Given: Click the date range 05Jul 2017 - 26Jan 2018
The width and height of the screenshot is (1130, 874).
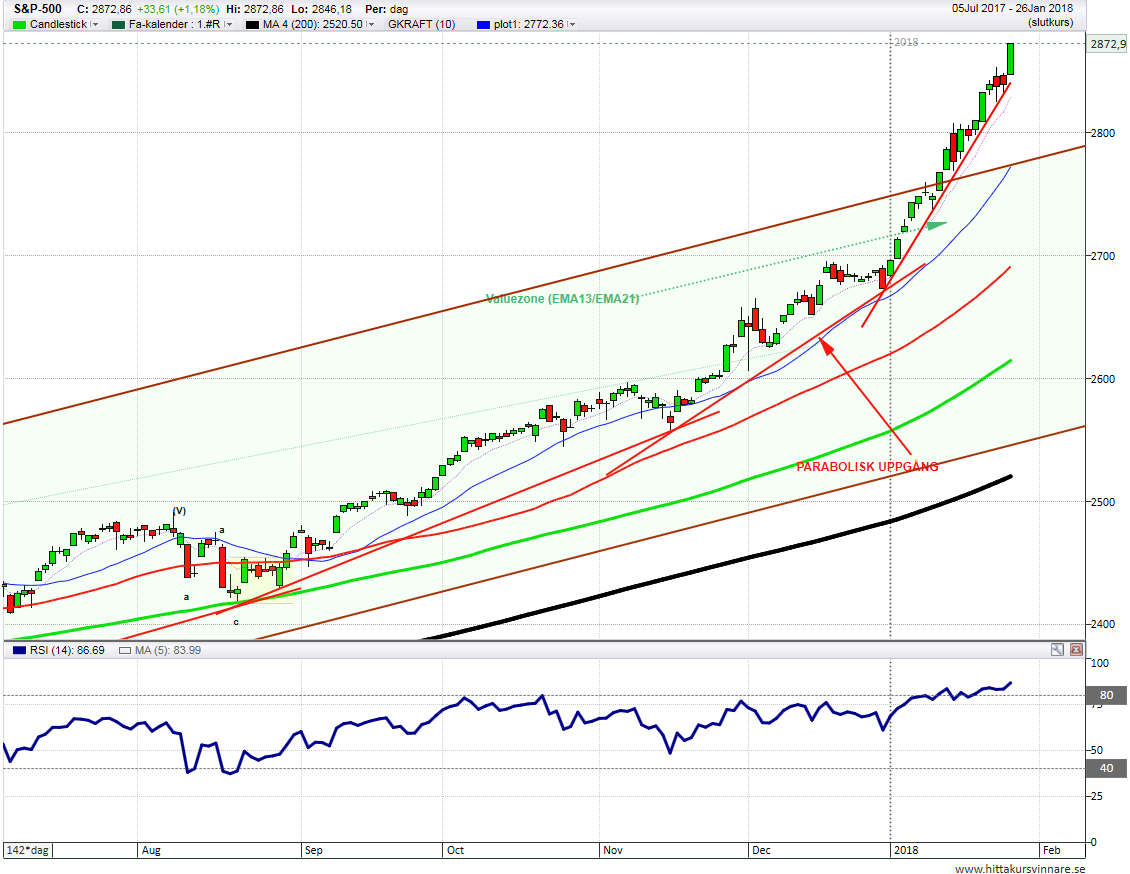Looking at the screenshot, I should [1013, 9].
